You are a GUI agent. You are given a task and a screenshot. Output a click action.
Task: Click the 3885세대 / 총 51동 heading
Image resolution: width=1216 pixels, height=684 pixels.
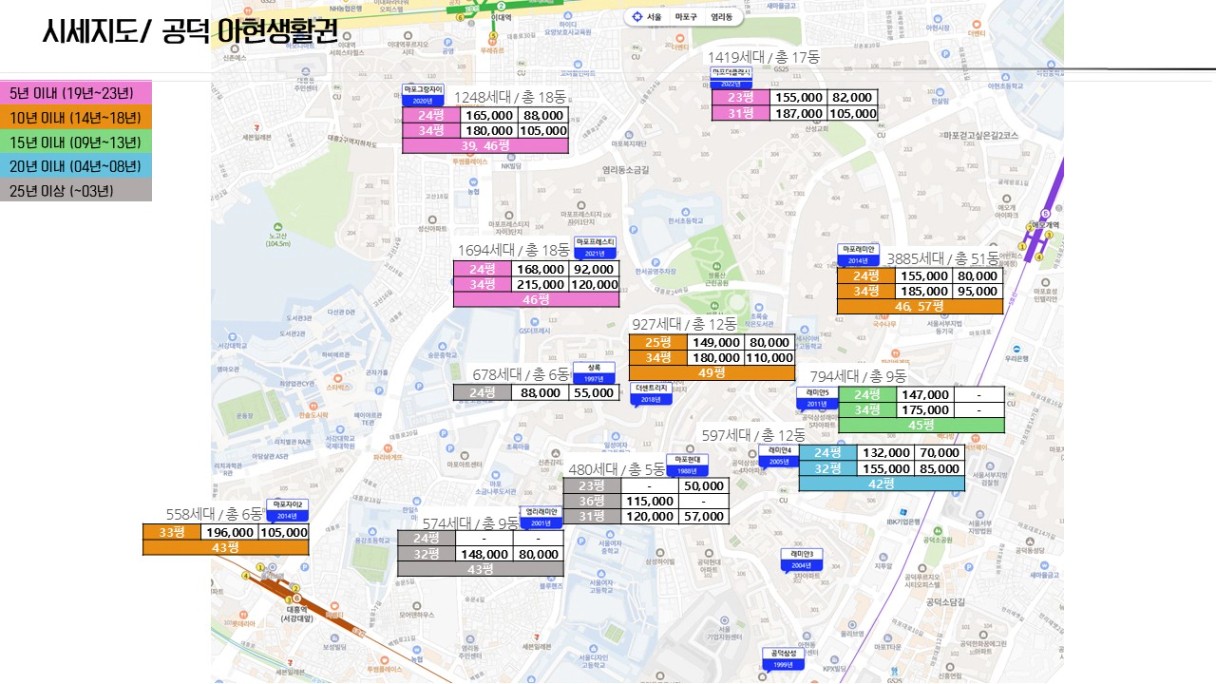[944, 259]
